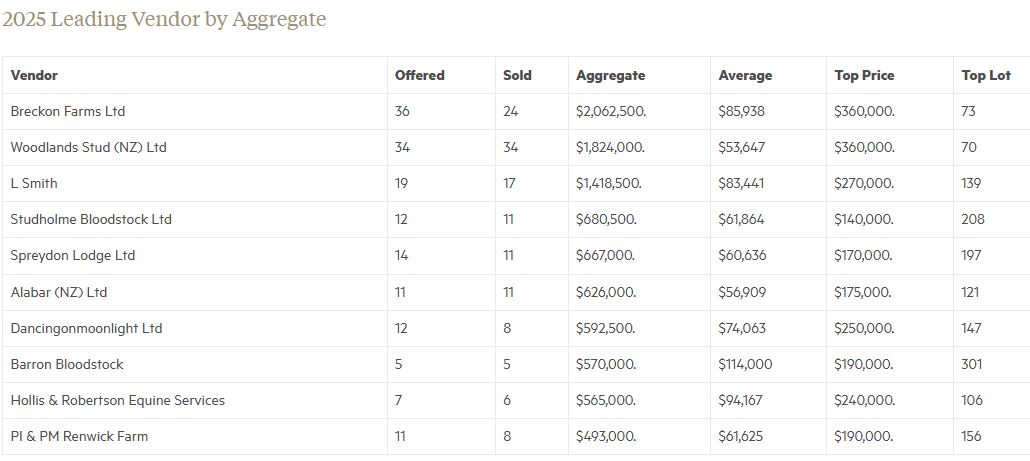1030x461 pixels.
Task: Click Studholme Bloodstock Ltd vendor name
Action: click(x=91, y=219)
